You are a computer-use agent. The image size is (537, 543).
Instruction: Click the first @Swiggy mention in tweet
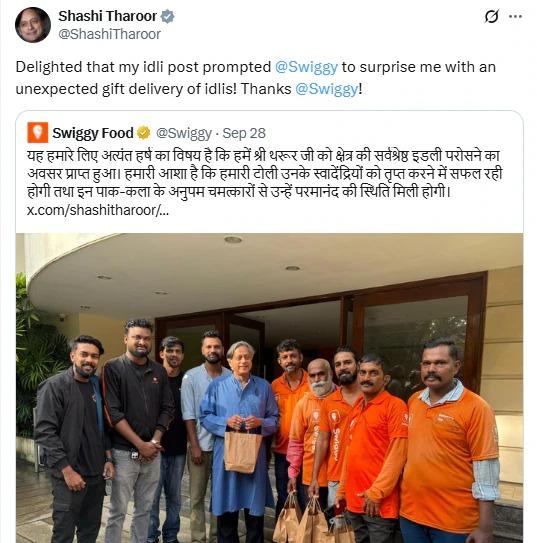coord(306,67)
